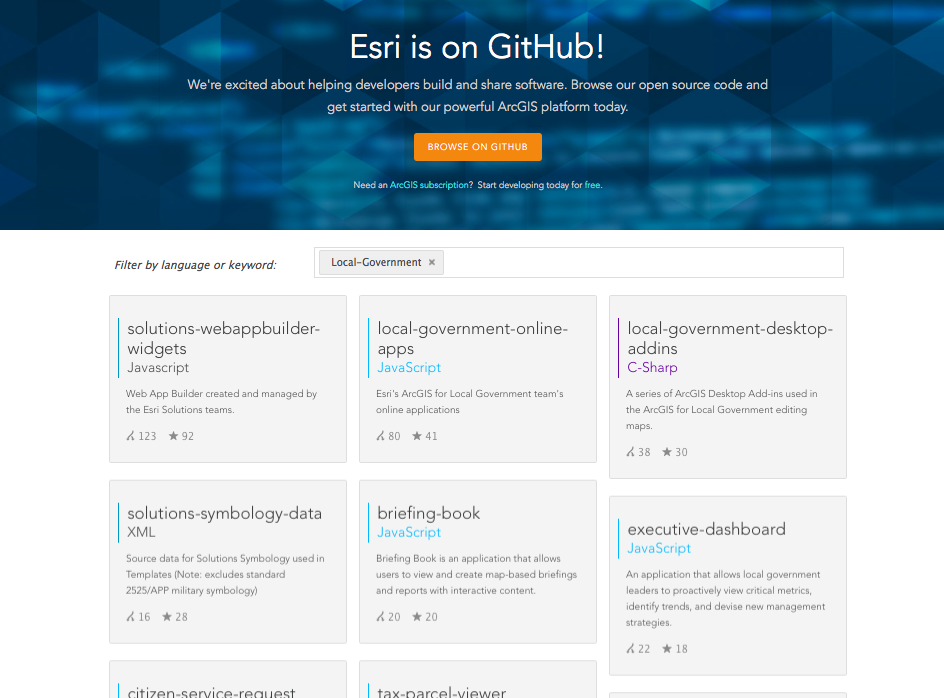
Task: Open the ArcGIS subscription link
Action: (x=430, y=185)
